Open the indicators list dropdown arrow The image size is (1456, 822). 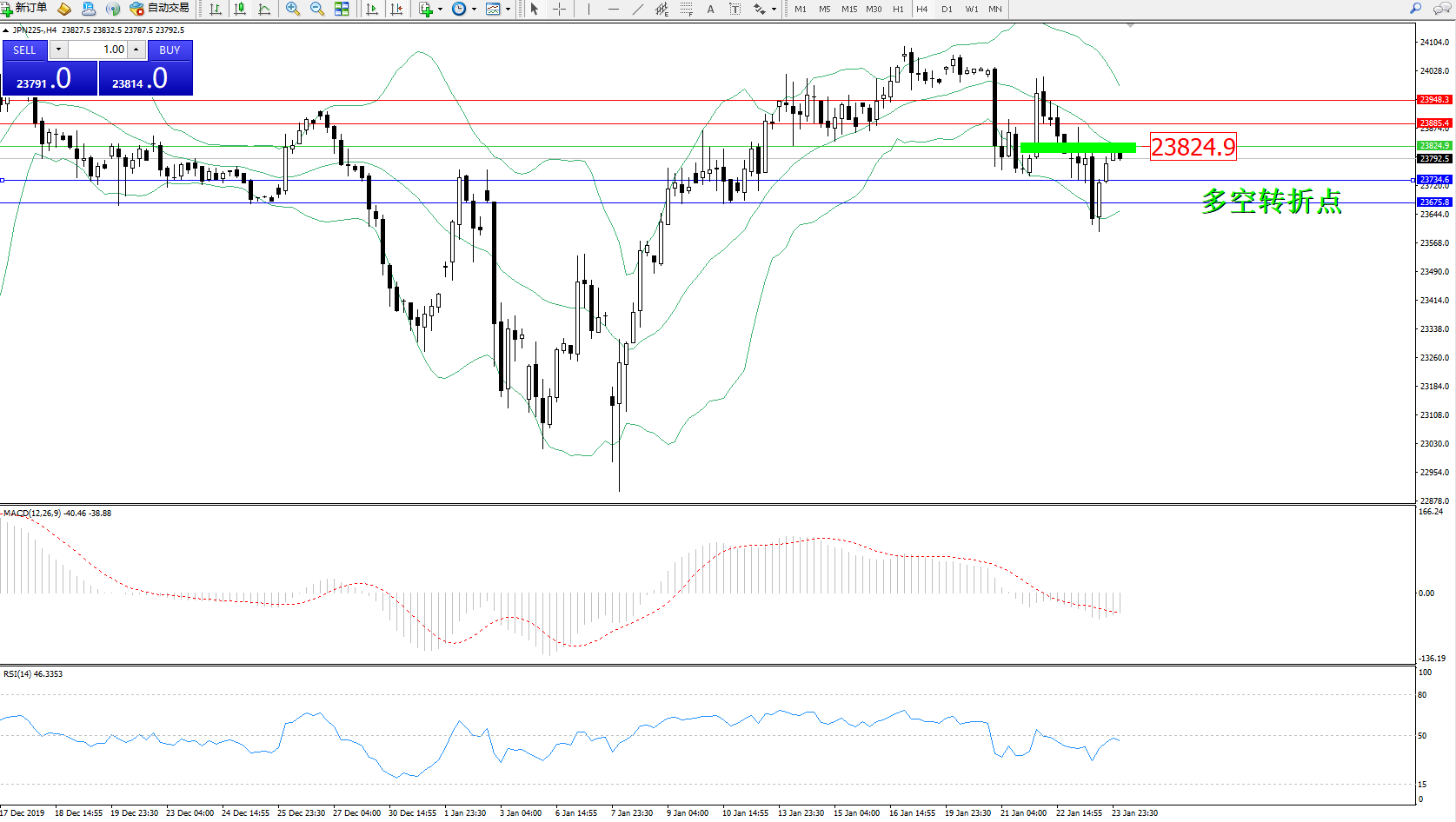pyautogui.click(x=440, y=9)
